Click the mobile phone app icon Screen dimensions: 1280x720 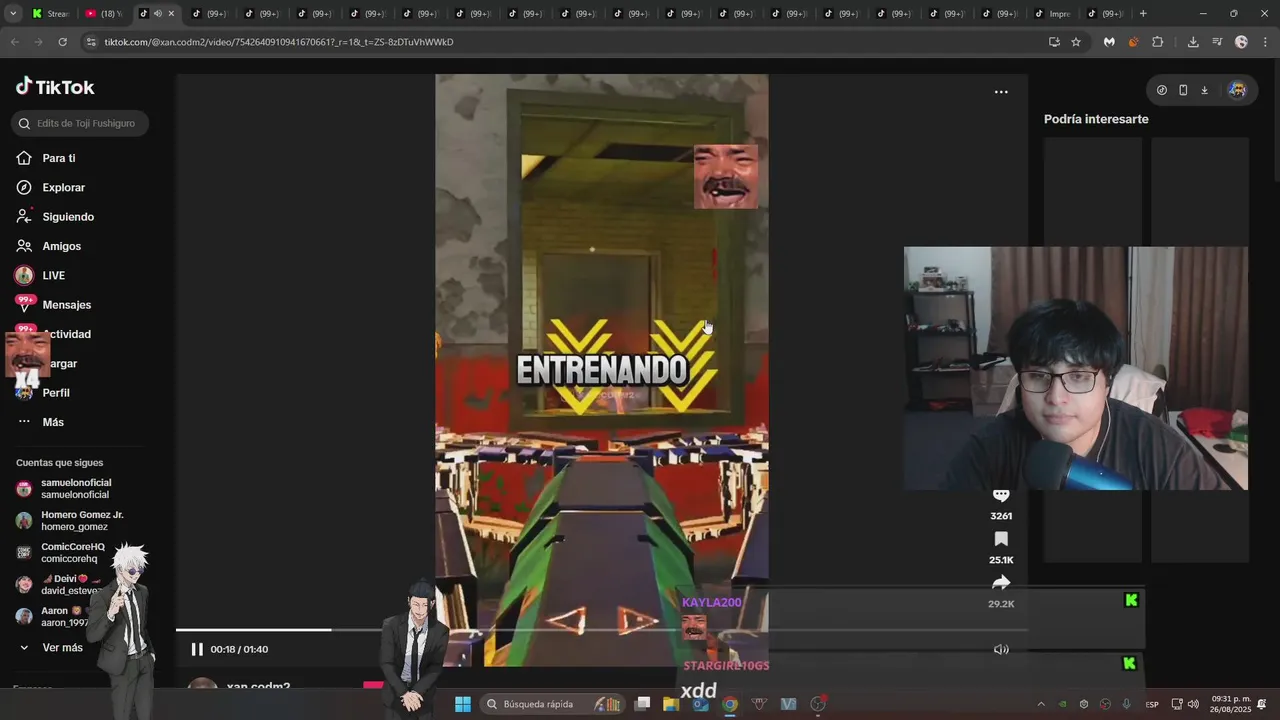pyautogui.click(x=1183, y=90)
